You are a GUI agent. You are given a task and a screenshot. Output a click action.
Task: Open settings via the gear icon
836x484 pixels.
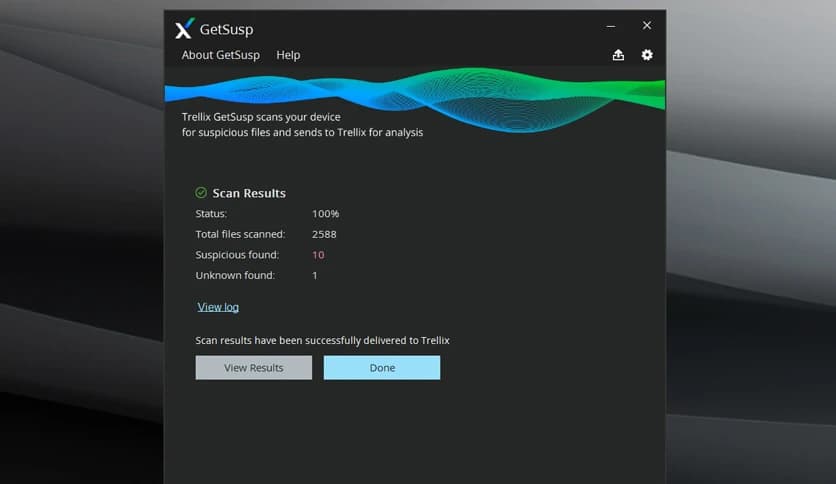coord(647,55)
